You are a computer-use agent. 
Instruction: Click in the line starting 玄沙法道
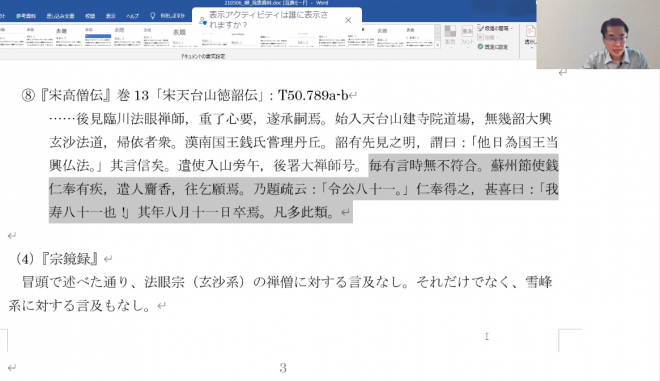point(303,142)
